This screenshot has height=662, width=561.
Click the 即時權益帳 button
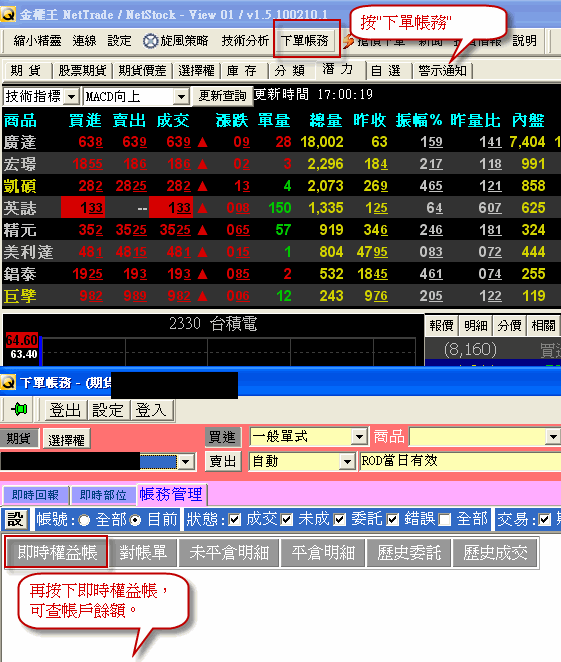57,552
